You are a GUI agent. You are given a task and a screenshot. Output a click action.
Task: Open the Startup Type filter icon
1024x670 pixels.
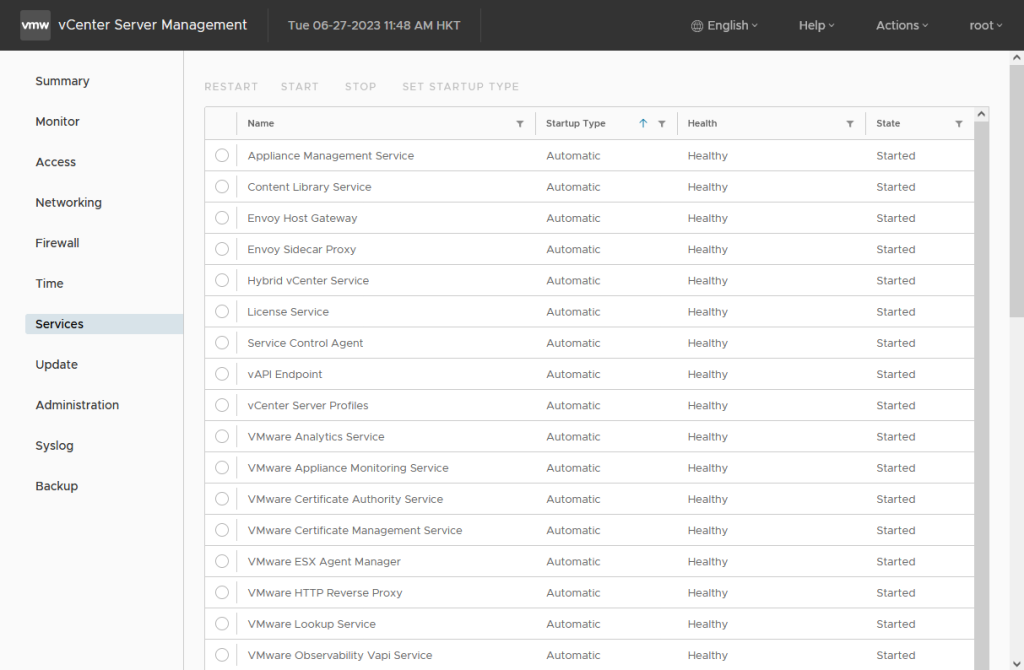click(662, 123)
